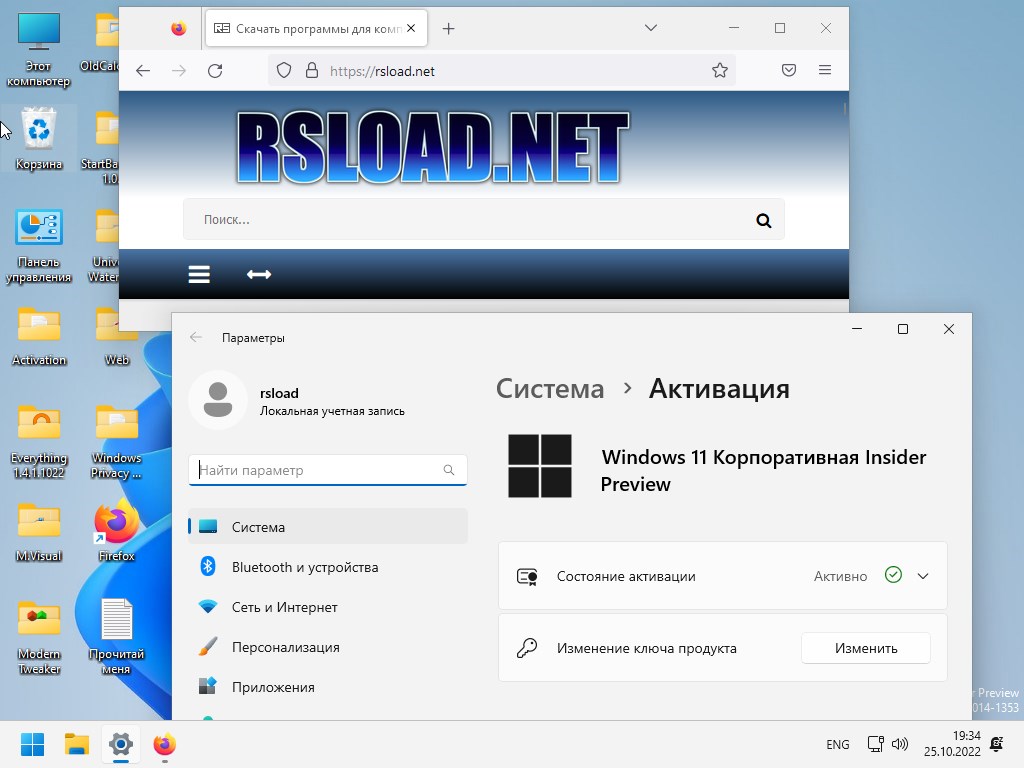Select 'Этот компьютер' desktop icon

[39, 51]
